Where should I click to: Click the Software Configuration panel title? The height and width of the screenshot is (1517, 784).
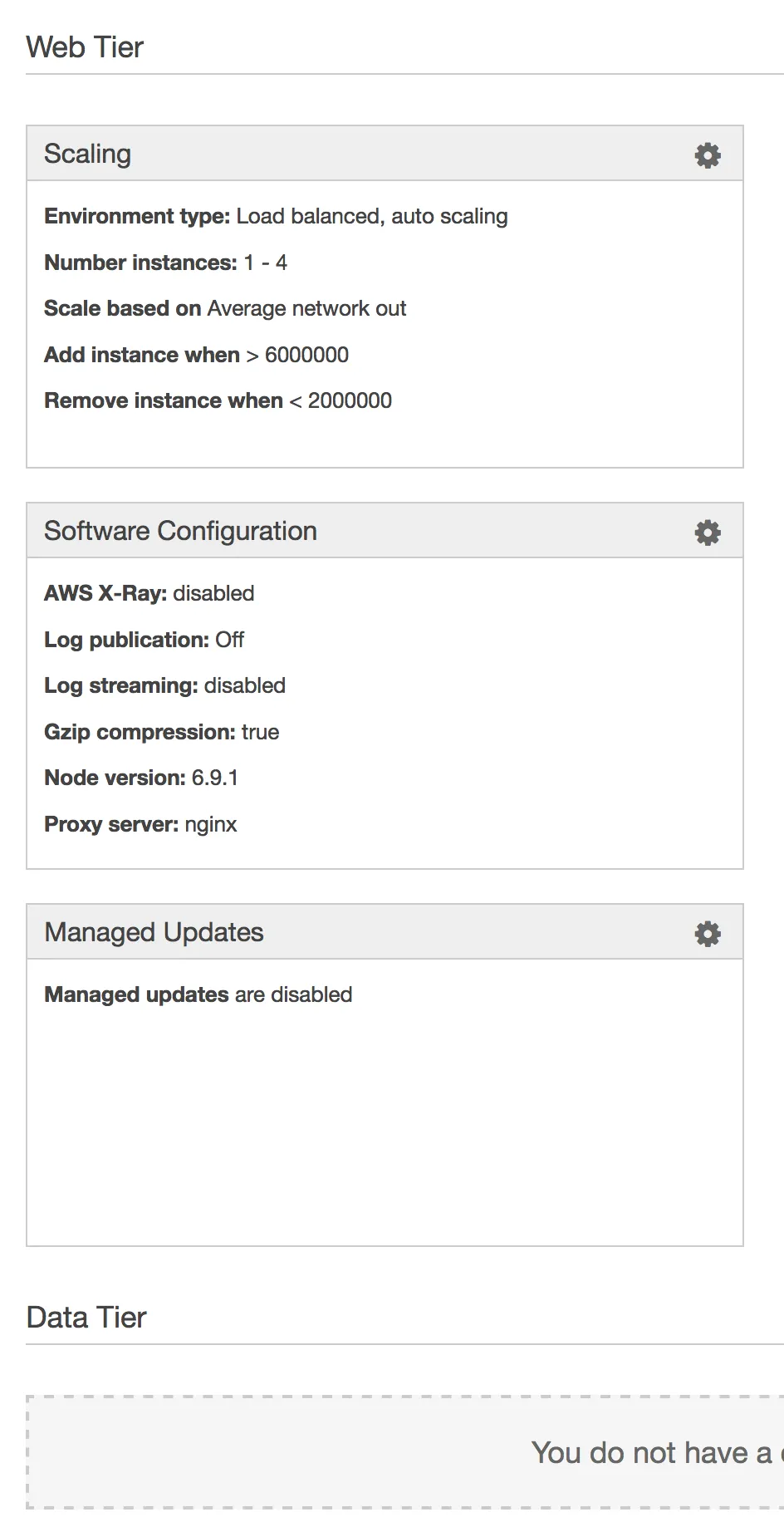point(180,532)
